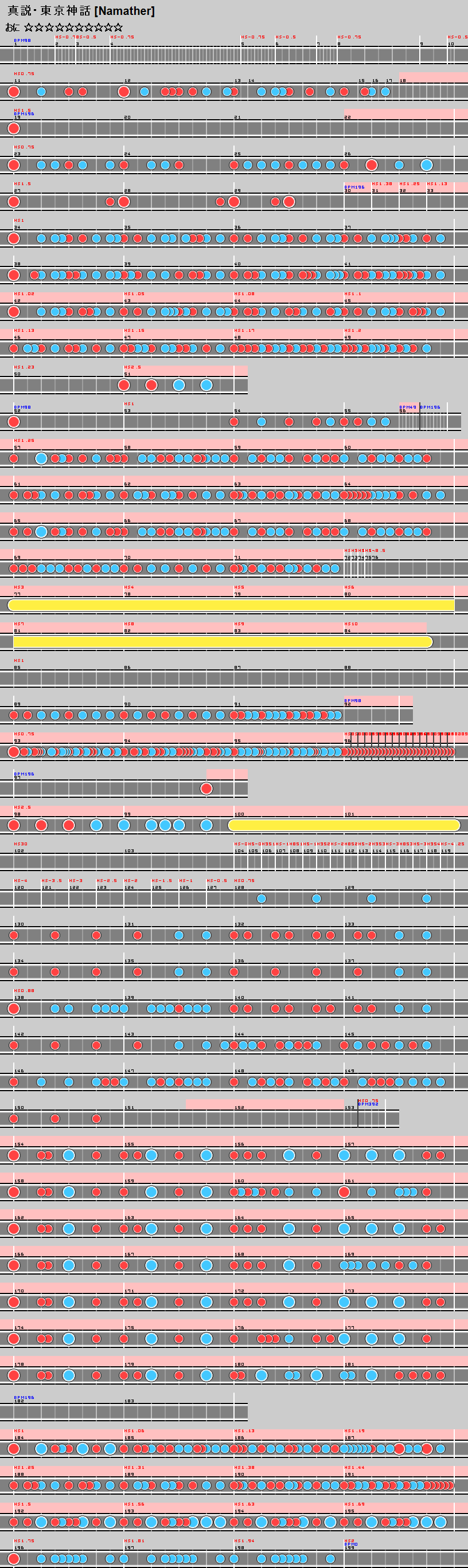
Task: Click the yellow drumroll bar starting at measure 77
Action: [231, 605]
